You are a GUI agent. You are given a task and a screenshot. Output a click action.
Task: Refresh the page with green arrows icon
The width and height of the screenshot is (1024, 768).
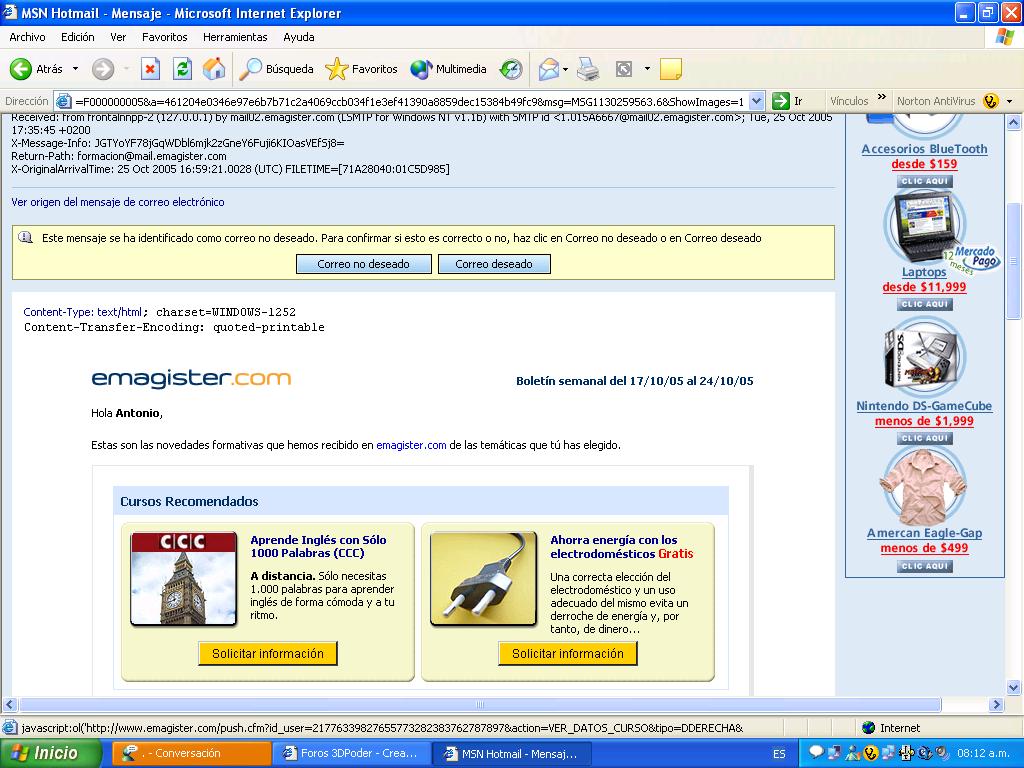pos(182,69)
